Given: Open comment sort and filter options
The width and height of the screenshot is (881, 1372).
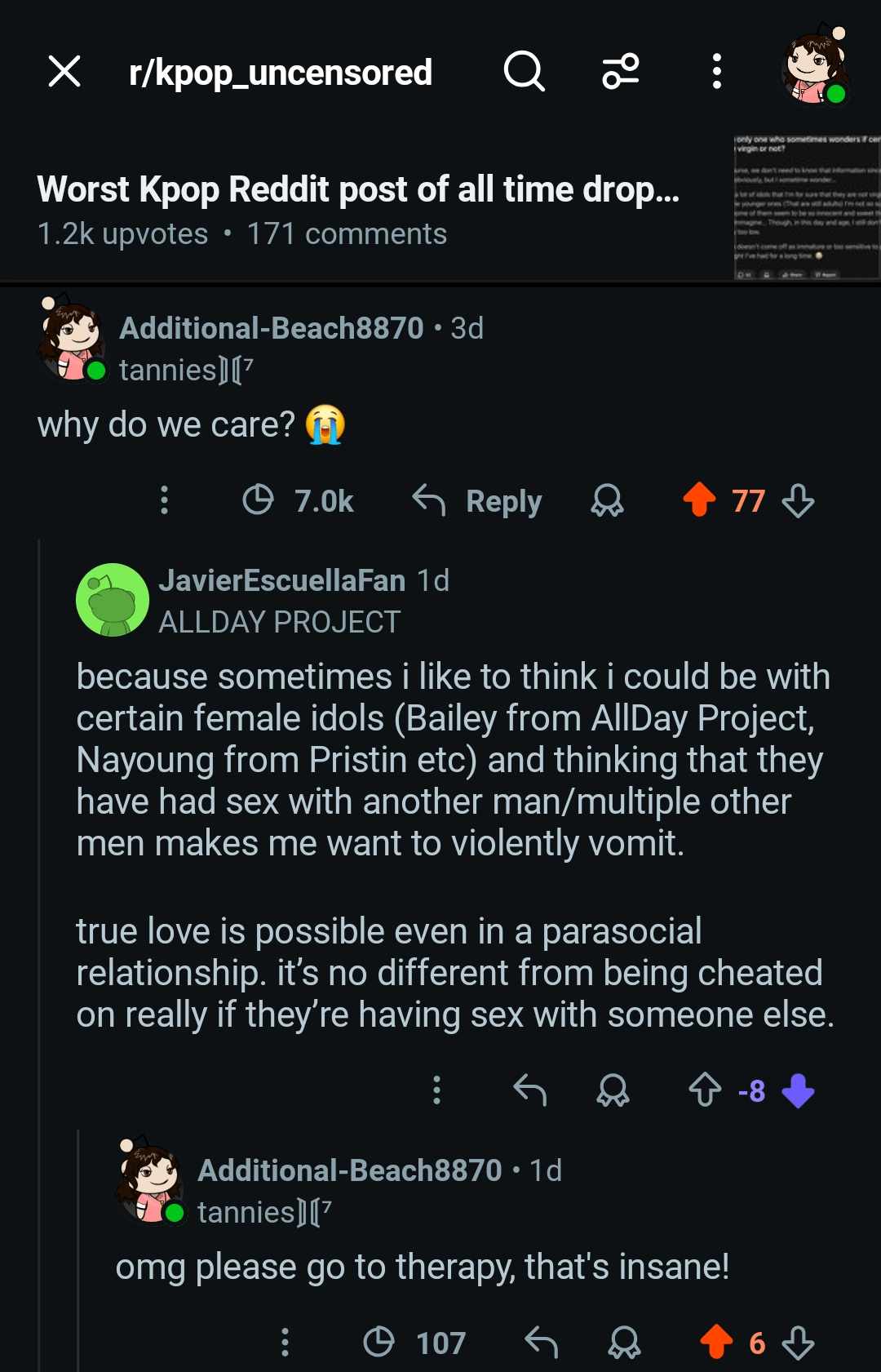Looking at the screenshot, I should click(x=621, y=72).
